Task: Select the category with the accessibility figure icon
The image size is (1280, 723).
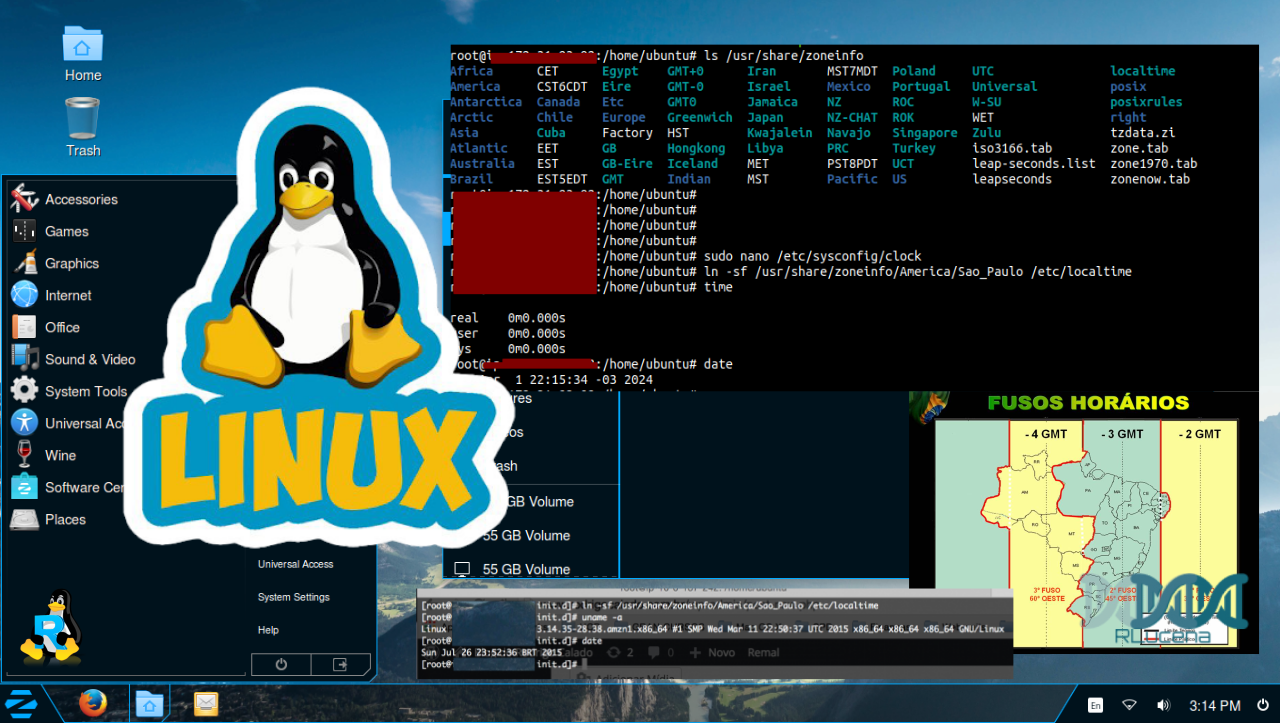Action: 24,423
